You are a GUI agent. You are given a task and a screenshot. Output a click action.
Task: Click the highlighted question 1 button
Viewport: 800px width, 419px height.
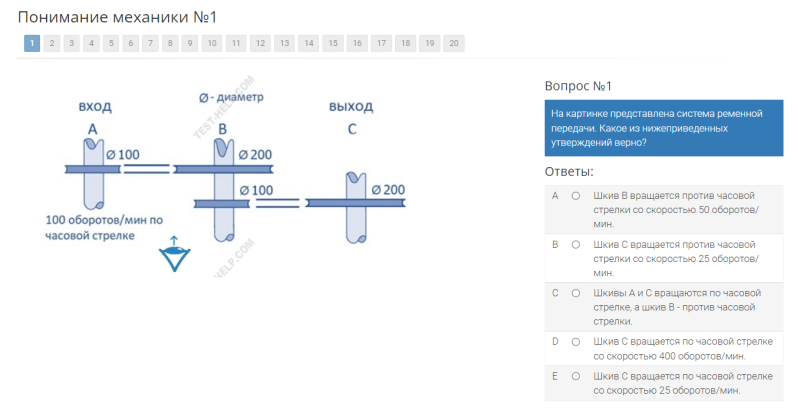pyautogui.click(x=32, y=43)
